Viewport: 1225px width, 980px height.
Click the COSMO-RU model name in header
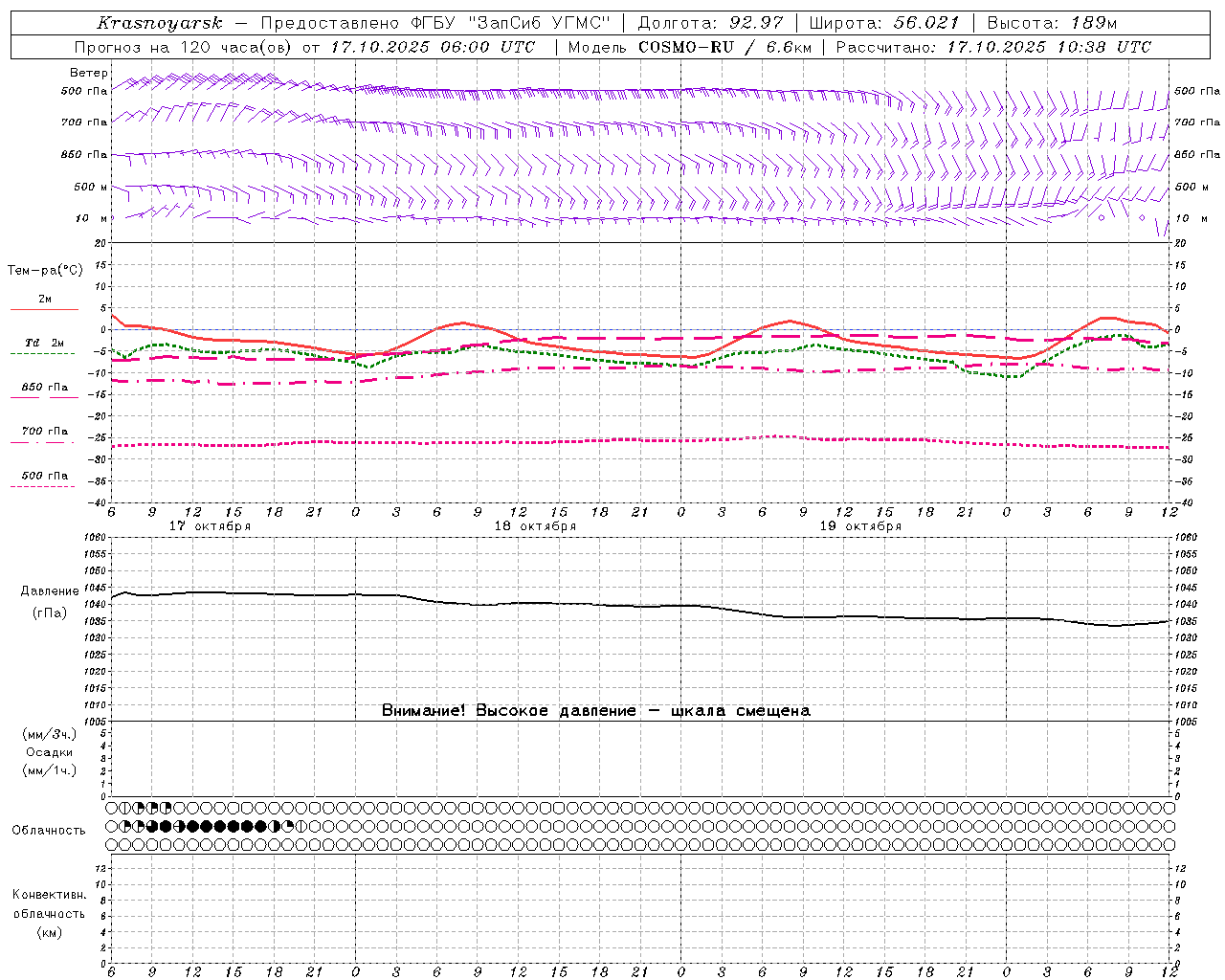pyautogui.click(x=685, y=47)
